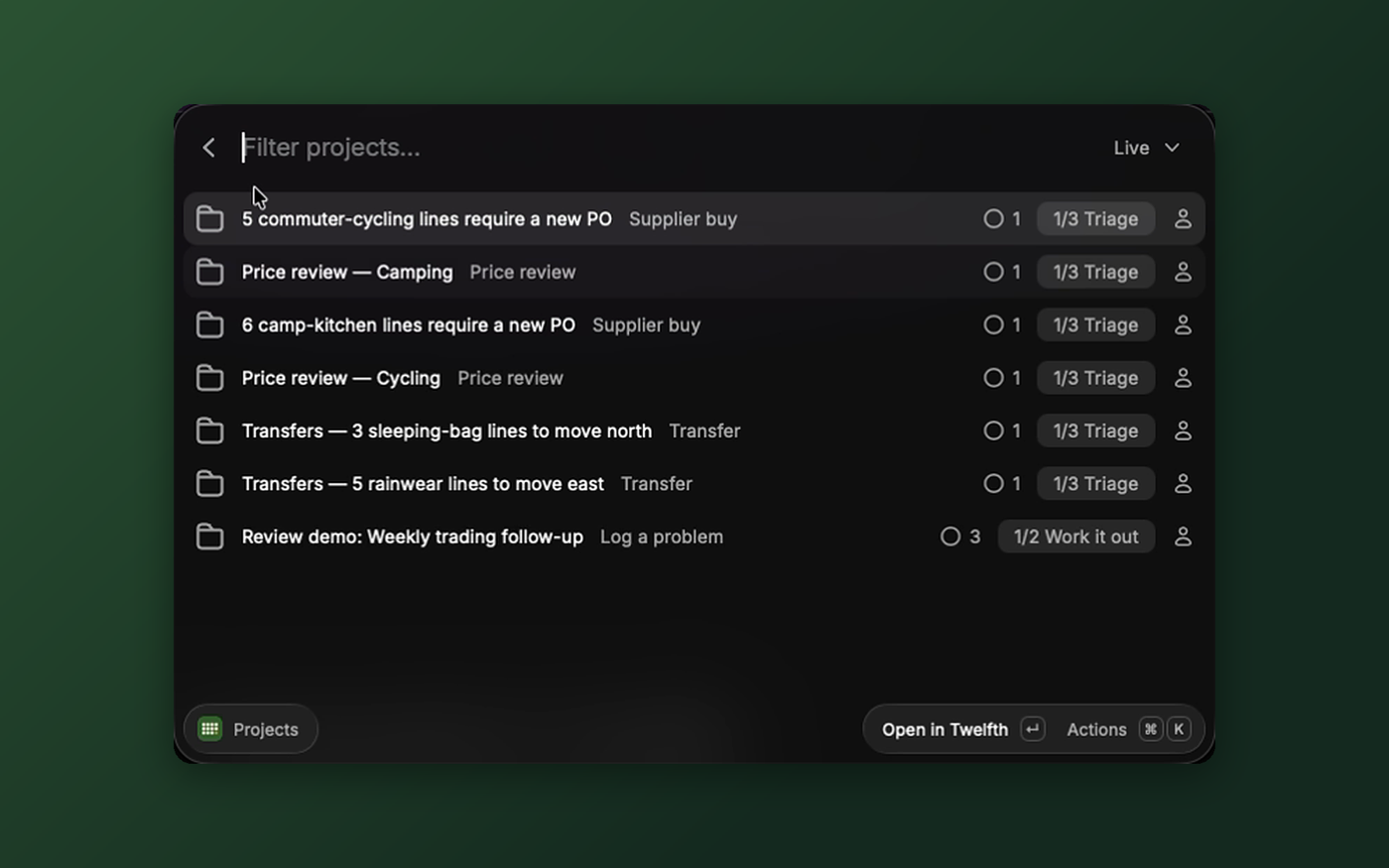
Task: Select "Transfers — 3 sleeping-bag lines to move north"
Action: [x=694, y=431]
